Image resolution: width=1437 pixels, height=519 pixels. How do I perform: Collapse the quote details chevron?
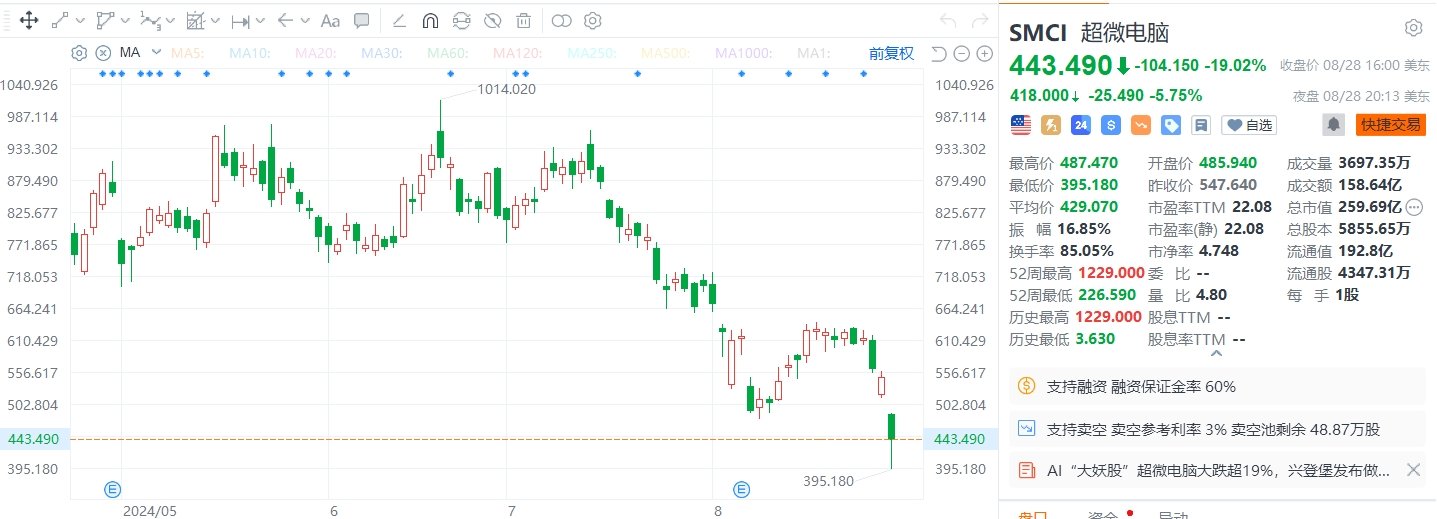(x=1216, y=352)
